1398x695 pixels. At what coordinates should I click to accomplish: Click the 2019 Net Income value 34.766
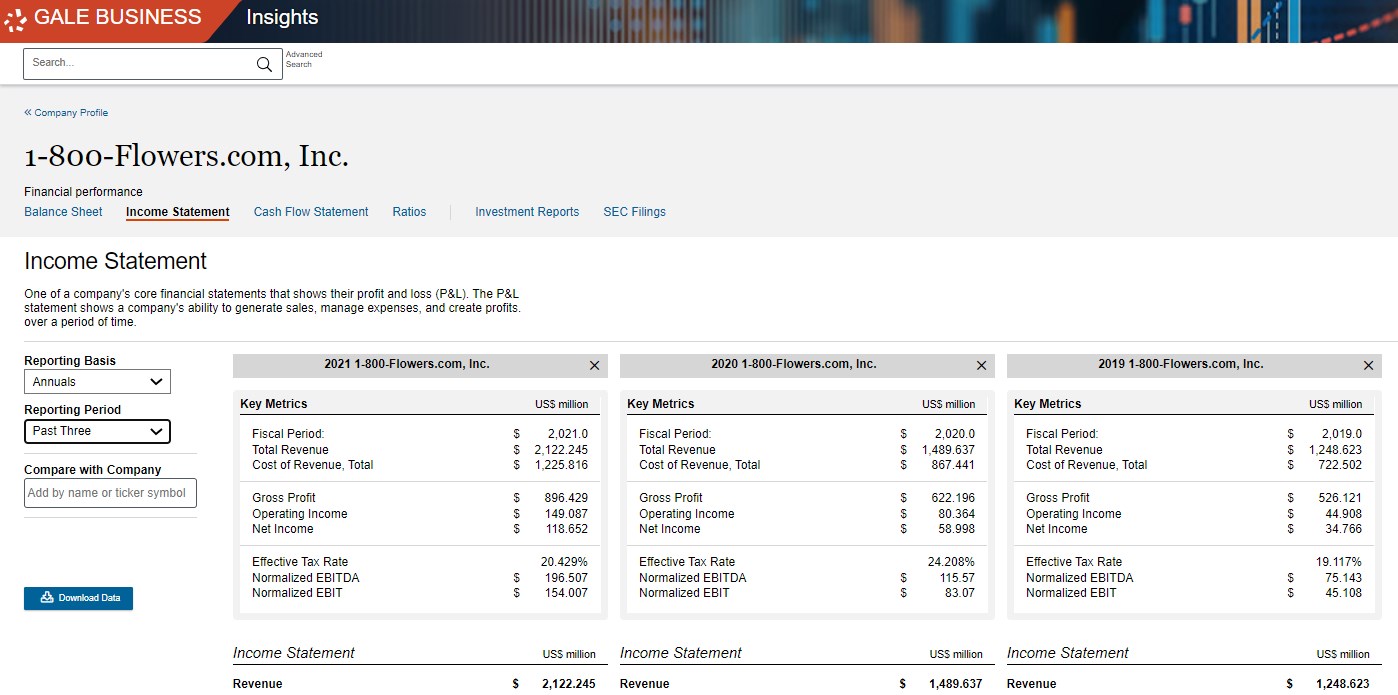point(1344,529)
